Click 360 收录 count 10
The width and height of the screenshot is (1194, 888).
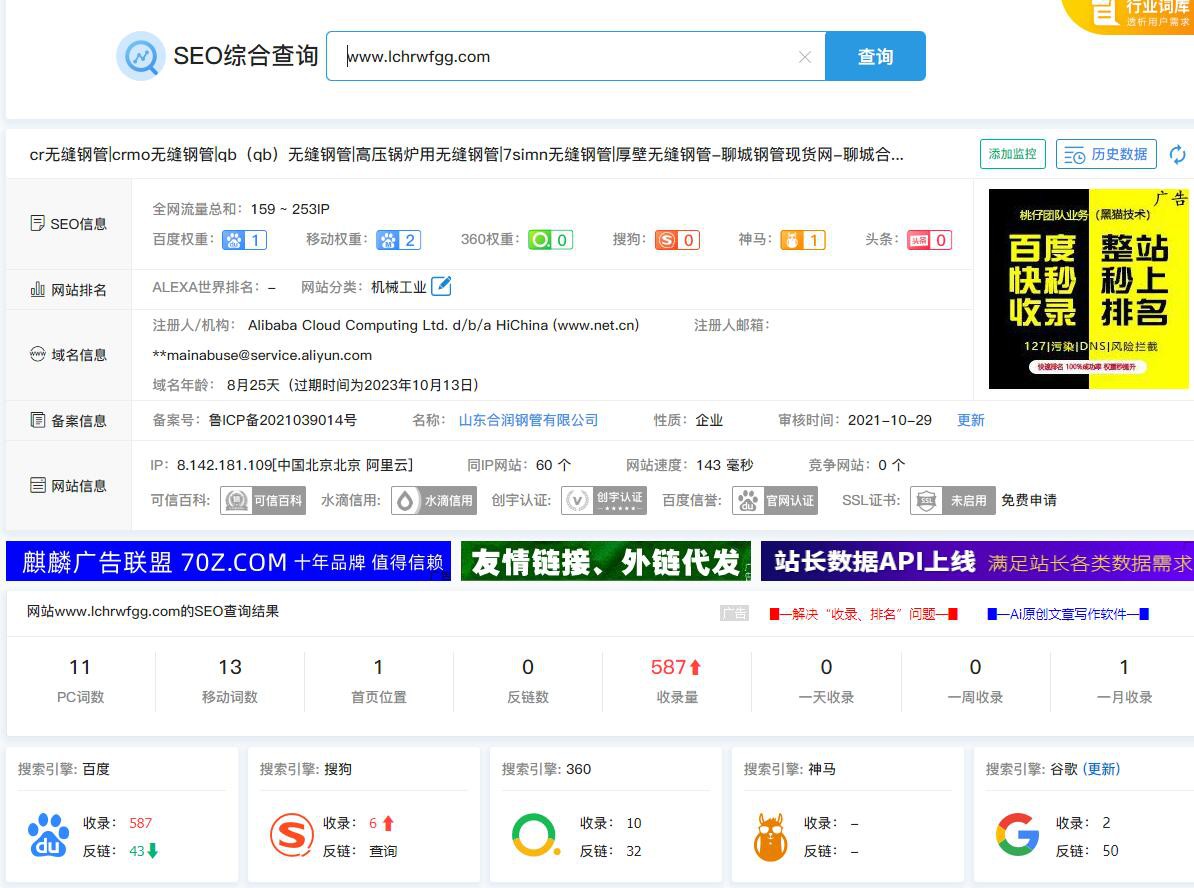click(634, 823)
